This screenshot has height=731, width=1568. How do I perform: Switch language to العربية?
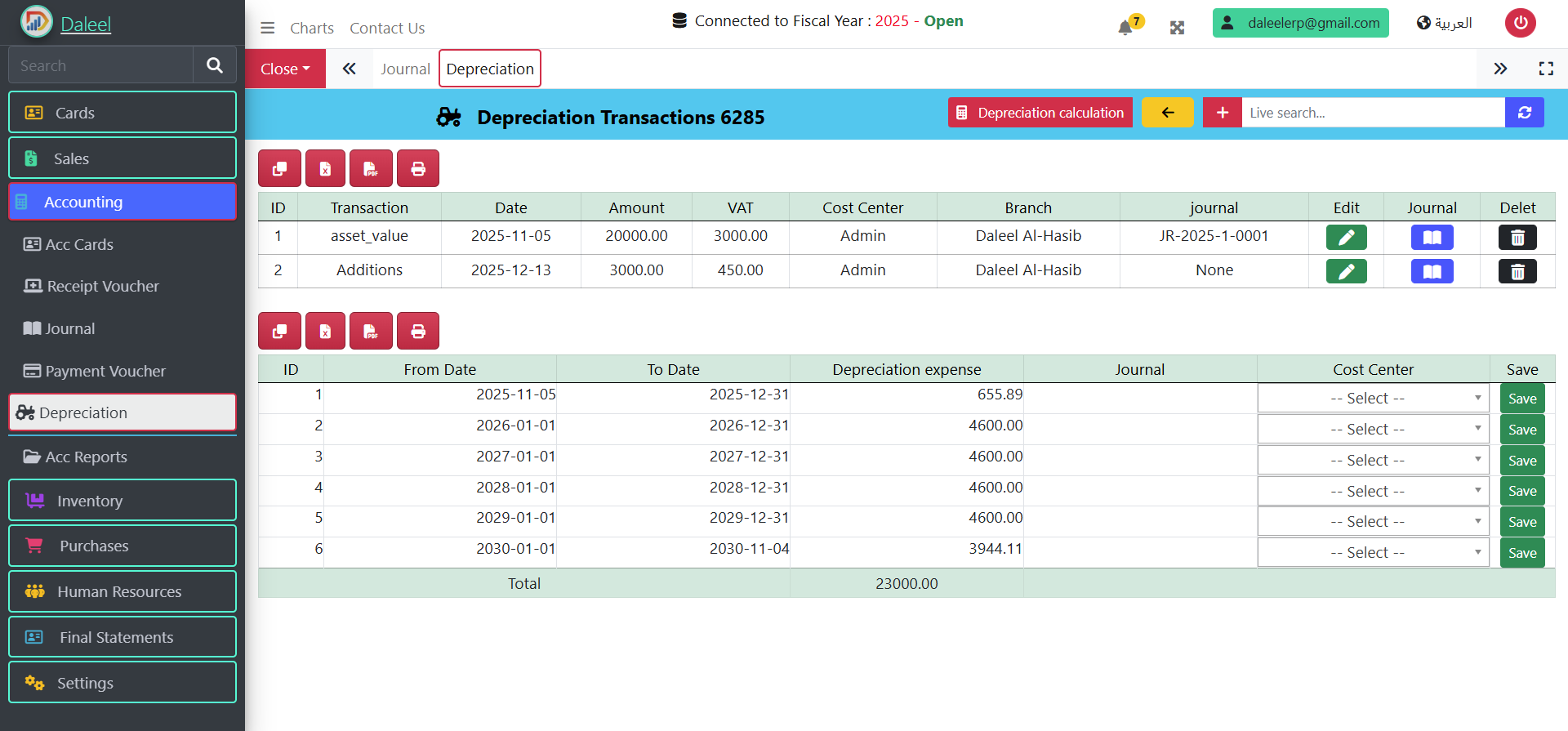click(1445, 23)
